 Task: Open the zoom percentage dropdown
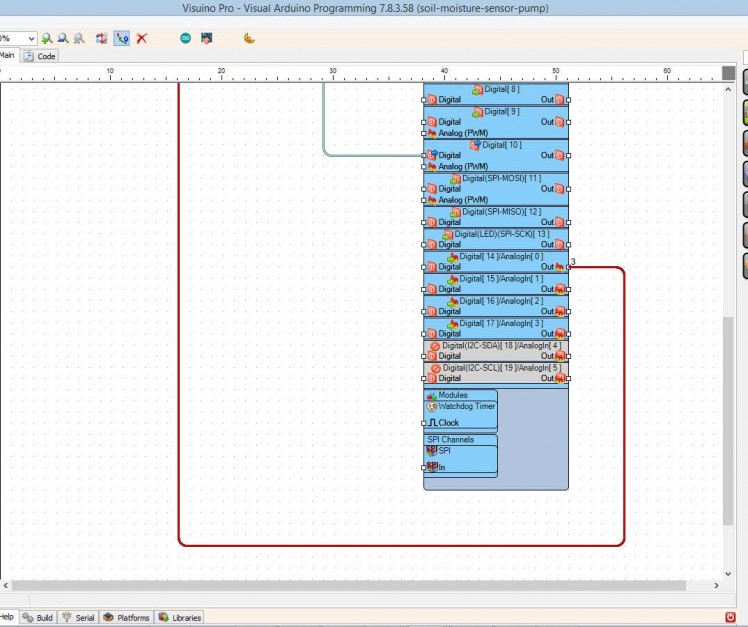[x=32, y=38]
